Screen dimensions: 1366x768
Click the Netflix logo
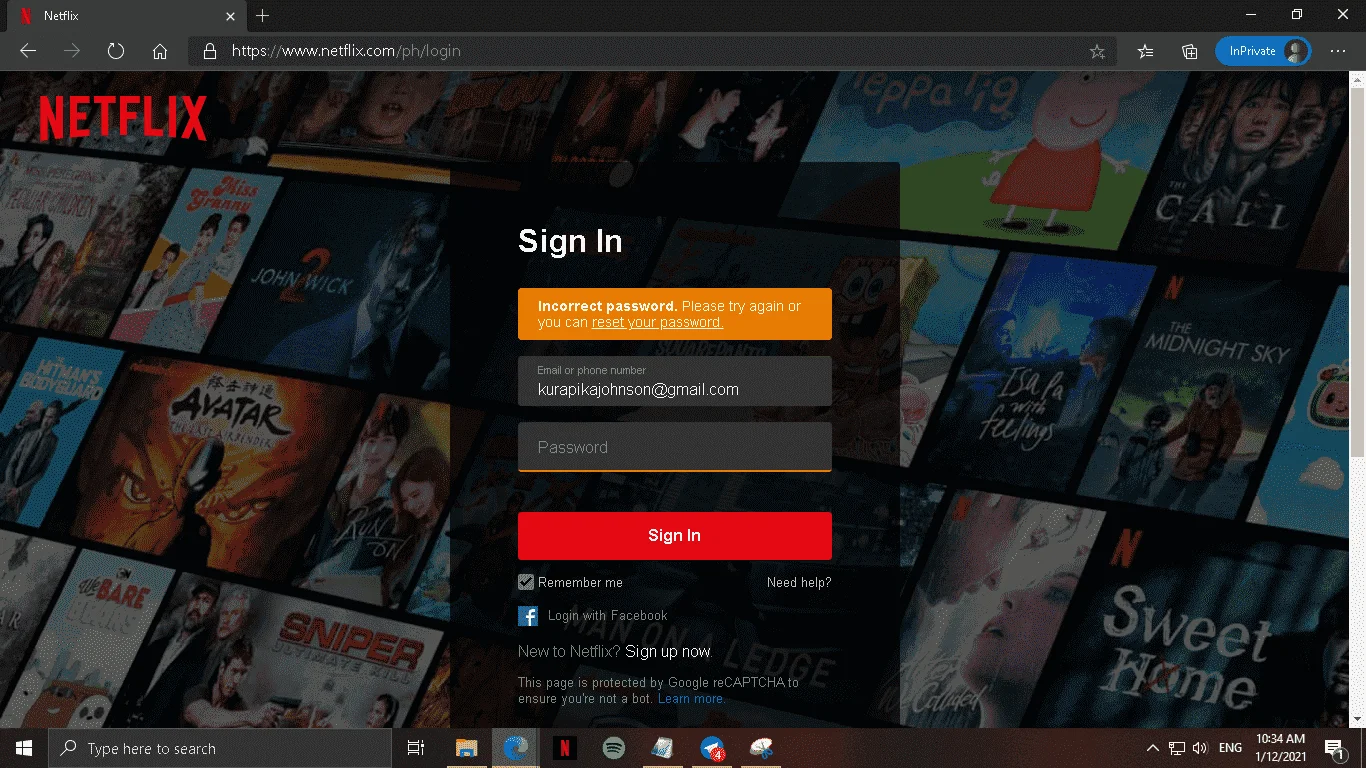click(x=123, y=118)
